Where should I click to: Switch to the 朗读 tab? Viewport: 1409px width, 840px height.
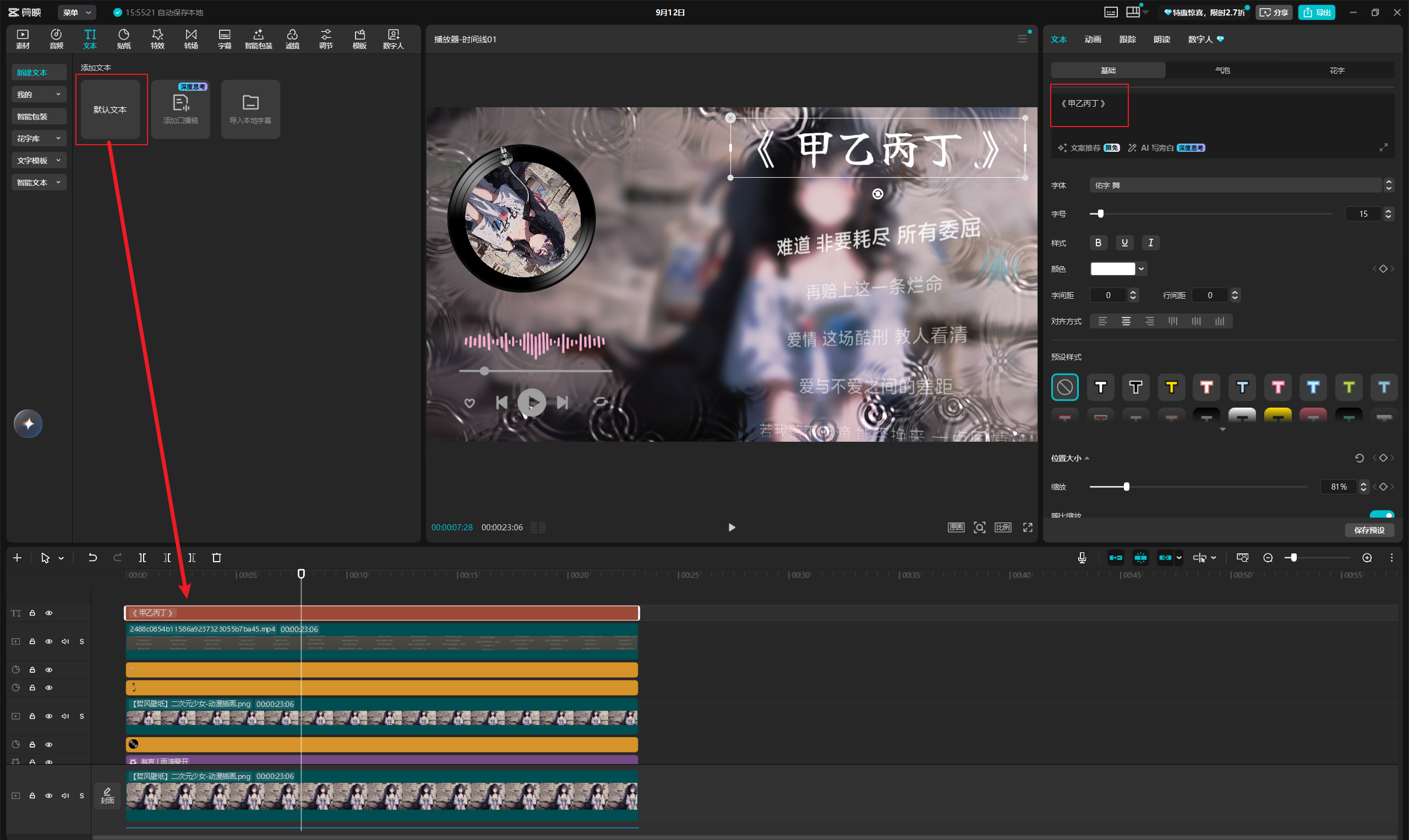click(1161, 39)
